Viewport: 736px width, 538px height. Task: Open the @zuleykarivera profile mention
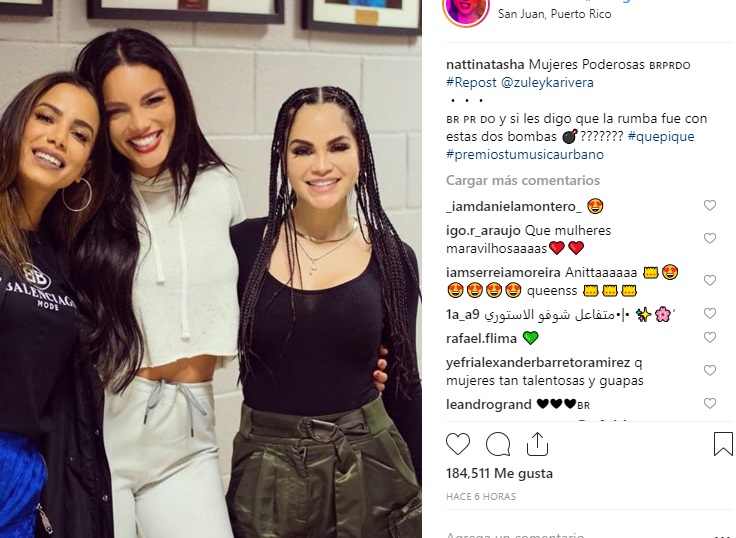tap(547, 83)
